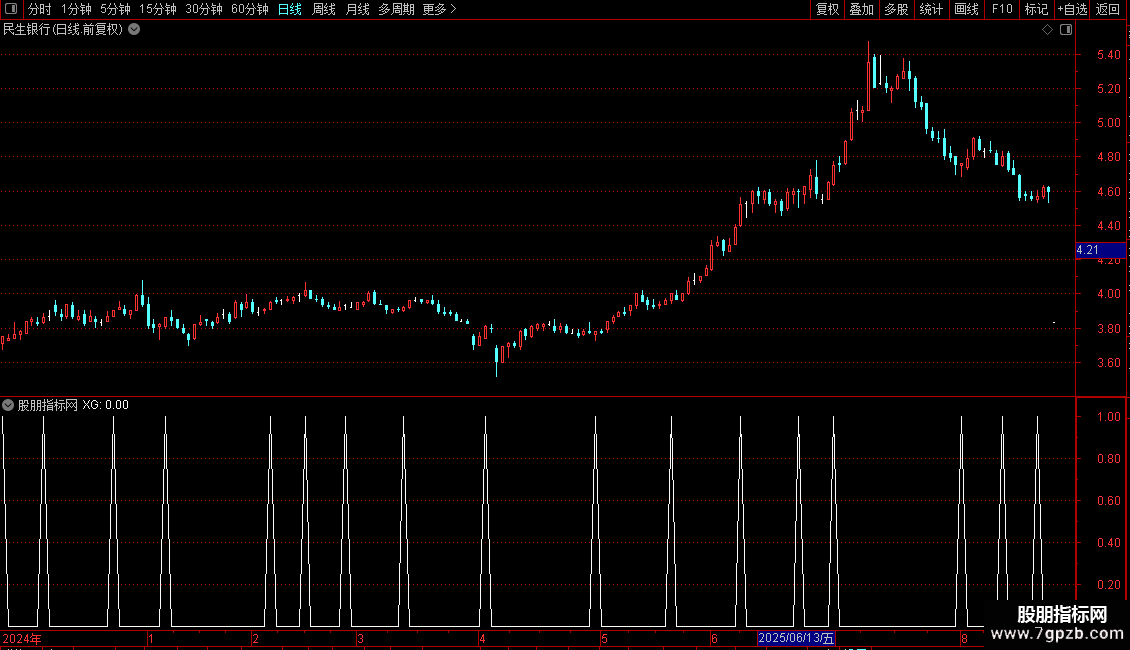
Task: Click the 民生银行(日线.前复权) title text
Action: [x=63, y=30]
